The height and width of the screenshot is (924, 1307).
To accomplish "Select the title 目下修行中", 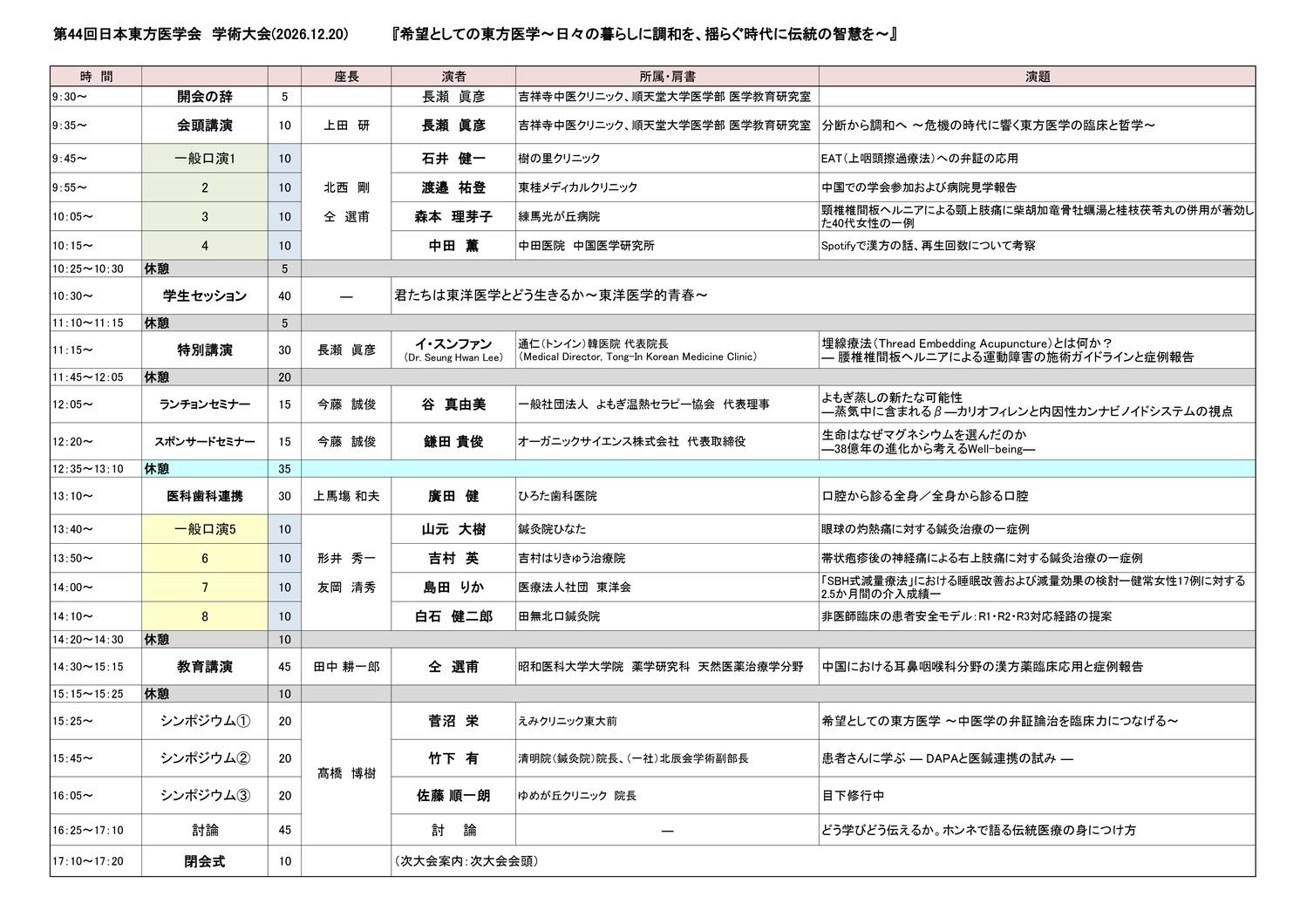I will (x=853, y=796).
